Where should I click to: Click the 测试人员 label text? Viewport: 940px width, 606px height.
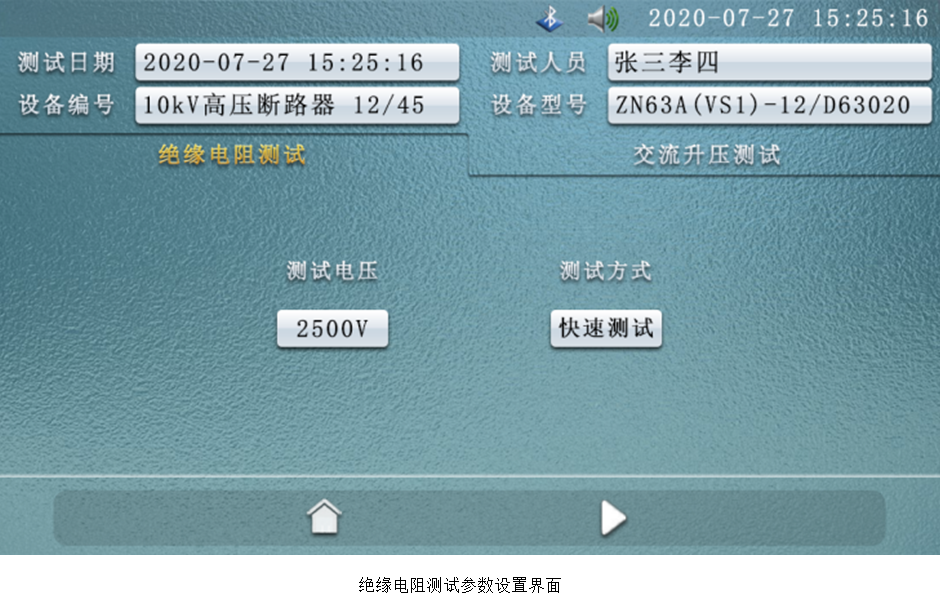[538, 63]
